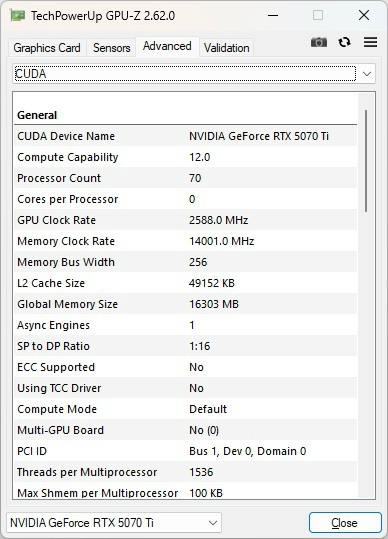Open the hamburger menu
Image resolution: width=388 pixels, height=539 pixels.
coord(370,42)
